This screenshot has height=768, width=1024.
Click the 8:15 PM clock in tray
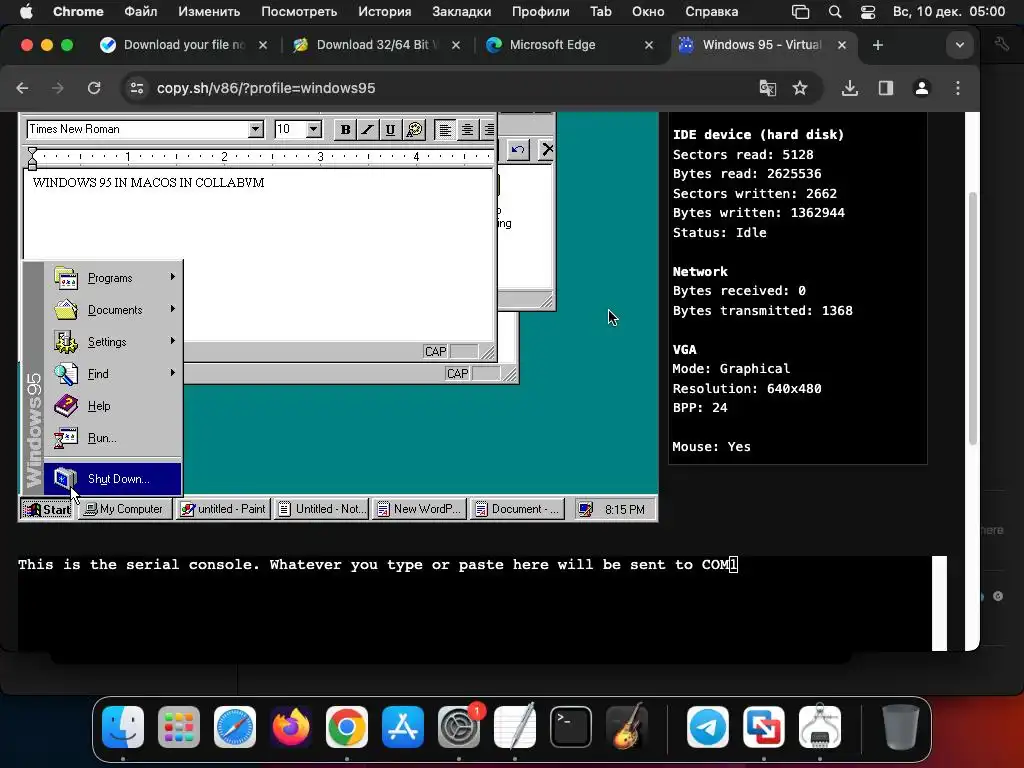624,509
